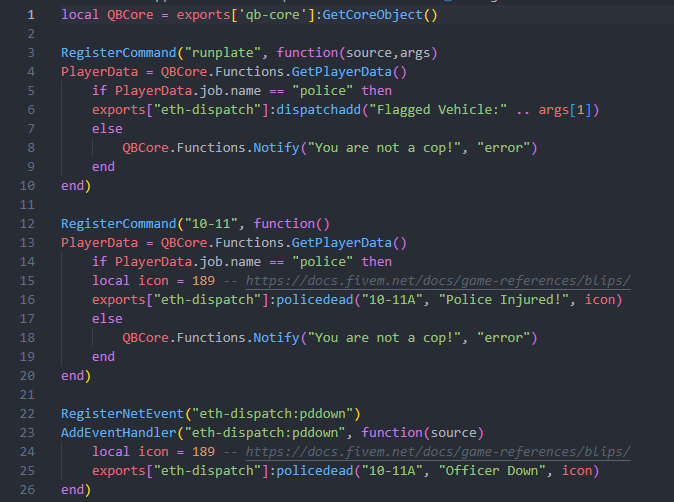Click line number 22 in the gutter

coord(27,413)
